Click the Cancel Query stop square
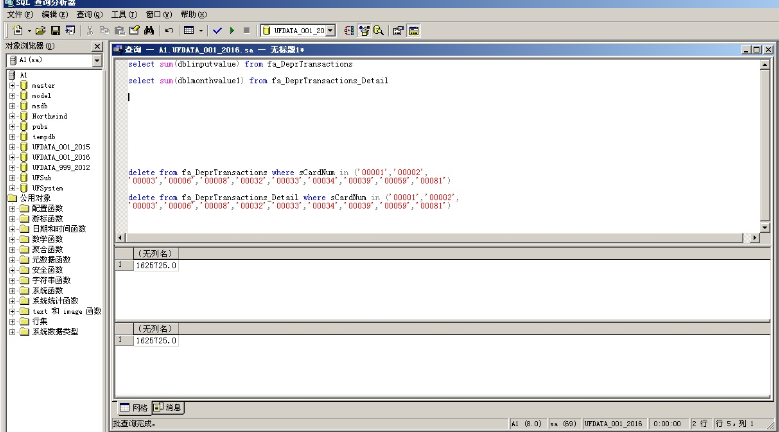Screen dimensions: 779x432 [246, 31]
